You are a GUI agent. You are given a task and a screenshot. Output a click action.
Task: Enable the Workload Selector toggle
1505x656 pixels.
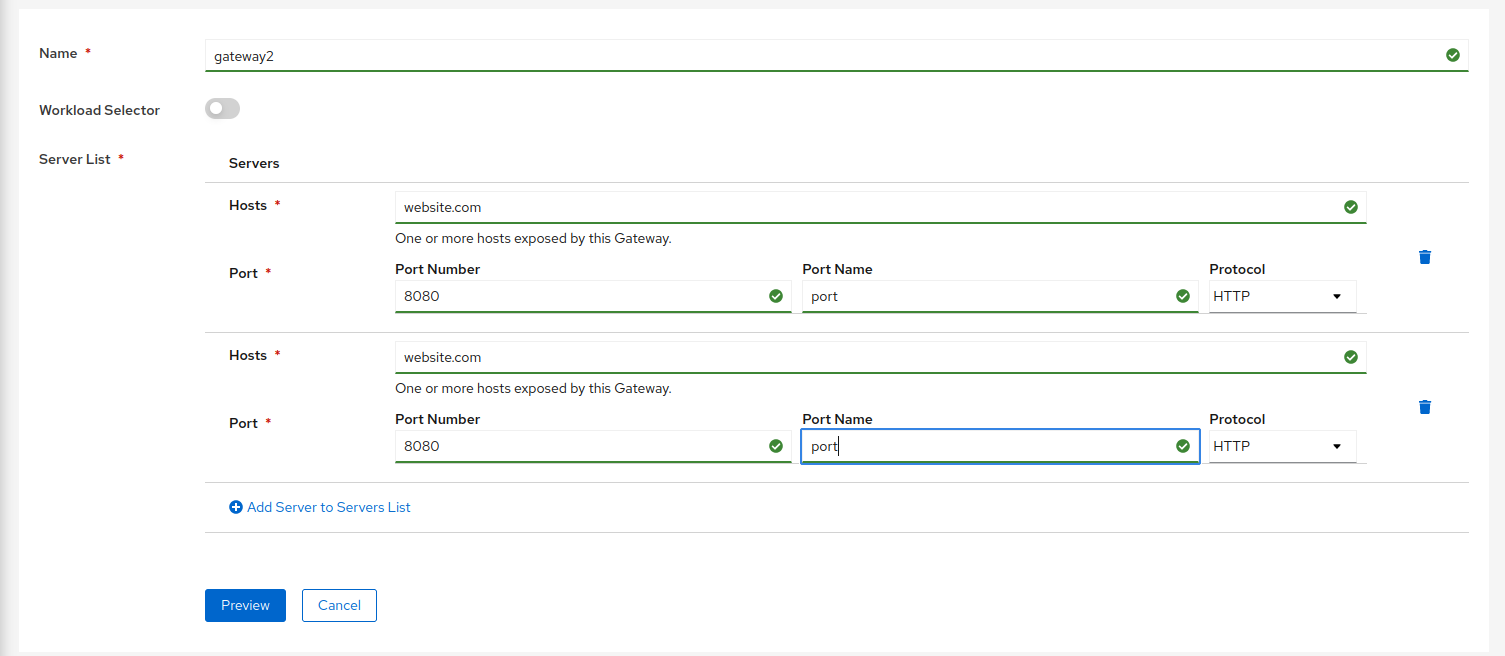click(222, 108)
